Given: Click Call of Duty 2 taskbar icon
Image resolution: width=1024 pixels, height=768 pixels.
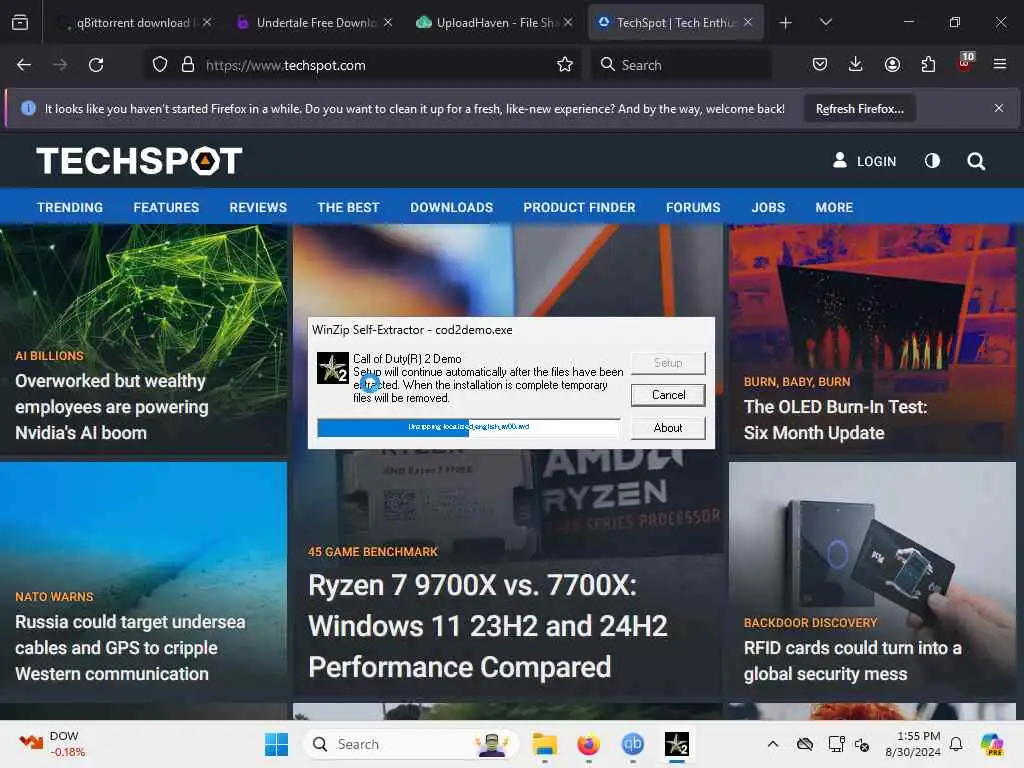Looking at the screenshot, I should tap(677, 744).
